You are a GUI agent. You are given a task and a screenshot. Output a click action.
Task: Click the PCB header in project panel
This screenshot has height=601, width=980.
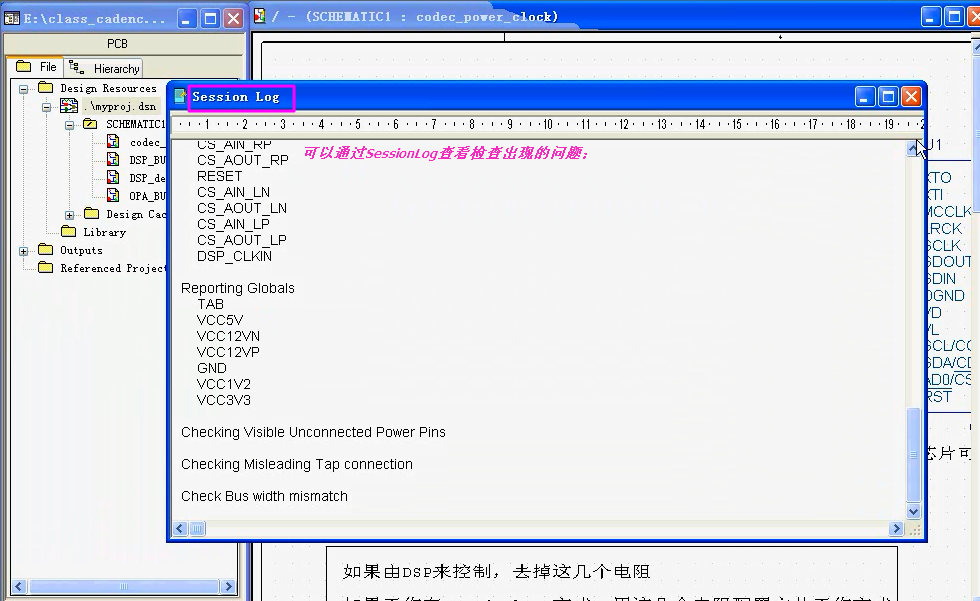tap(117, 44)
